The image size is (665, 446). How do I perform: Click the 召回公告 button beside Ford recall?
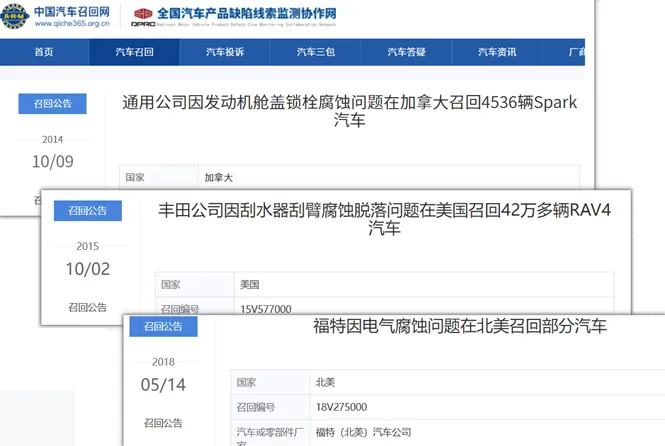(163, 326)
